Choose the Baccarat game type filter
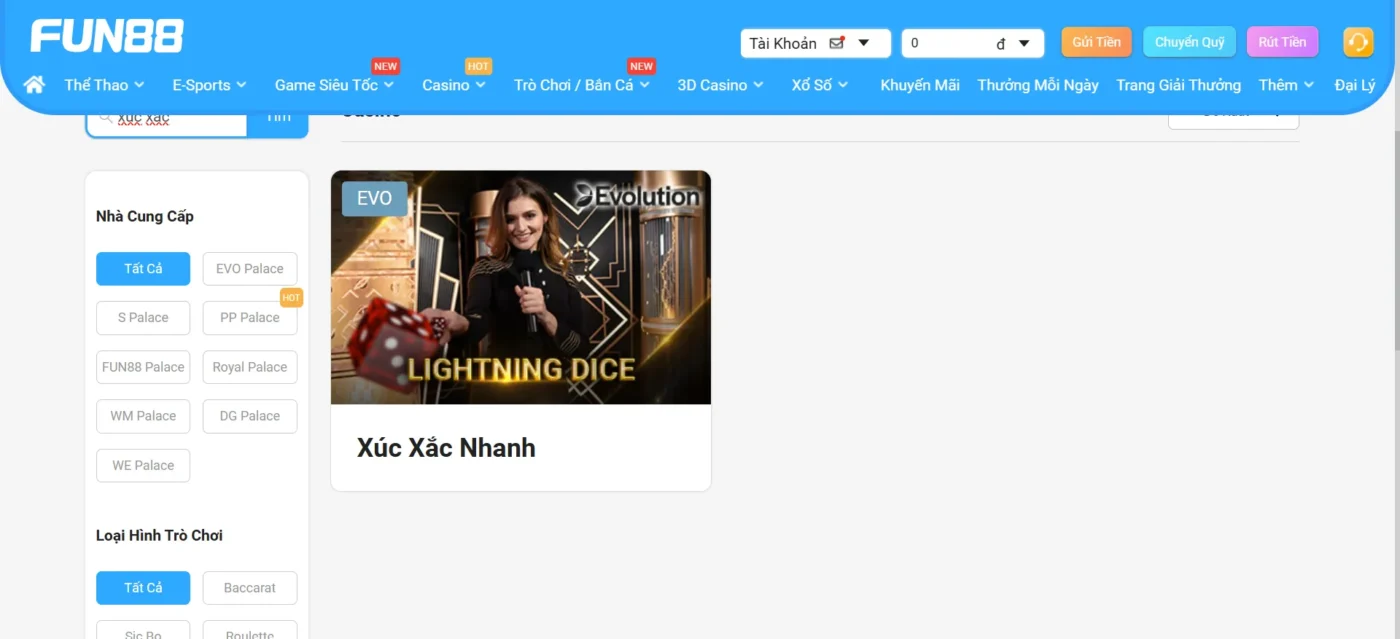Screen dimensions: 1400x639 point(250,588)
